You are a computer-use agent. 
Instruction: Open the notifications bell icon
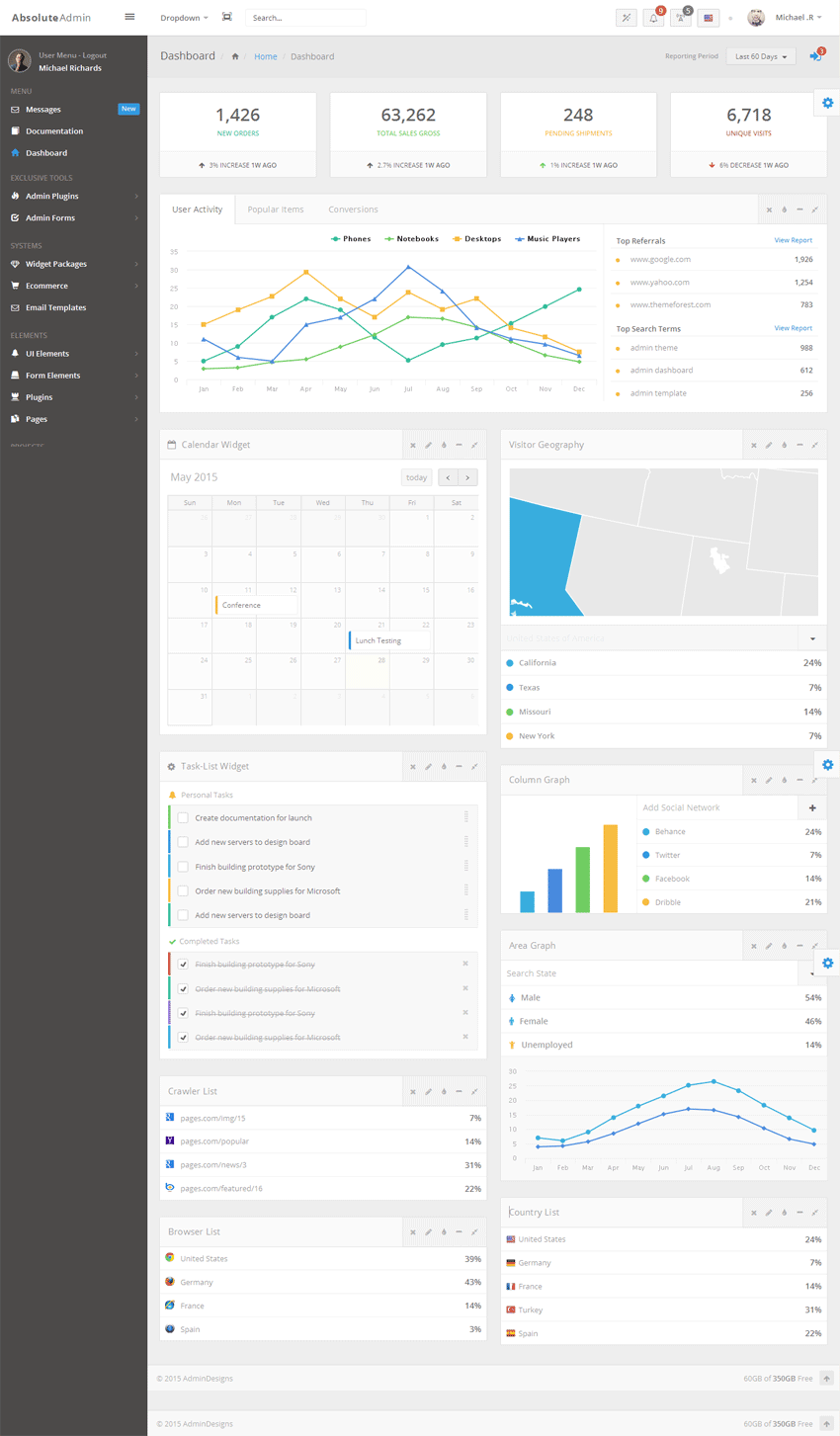click(653, 18)
